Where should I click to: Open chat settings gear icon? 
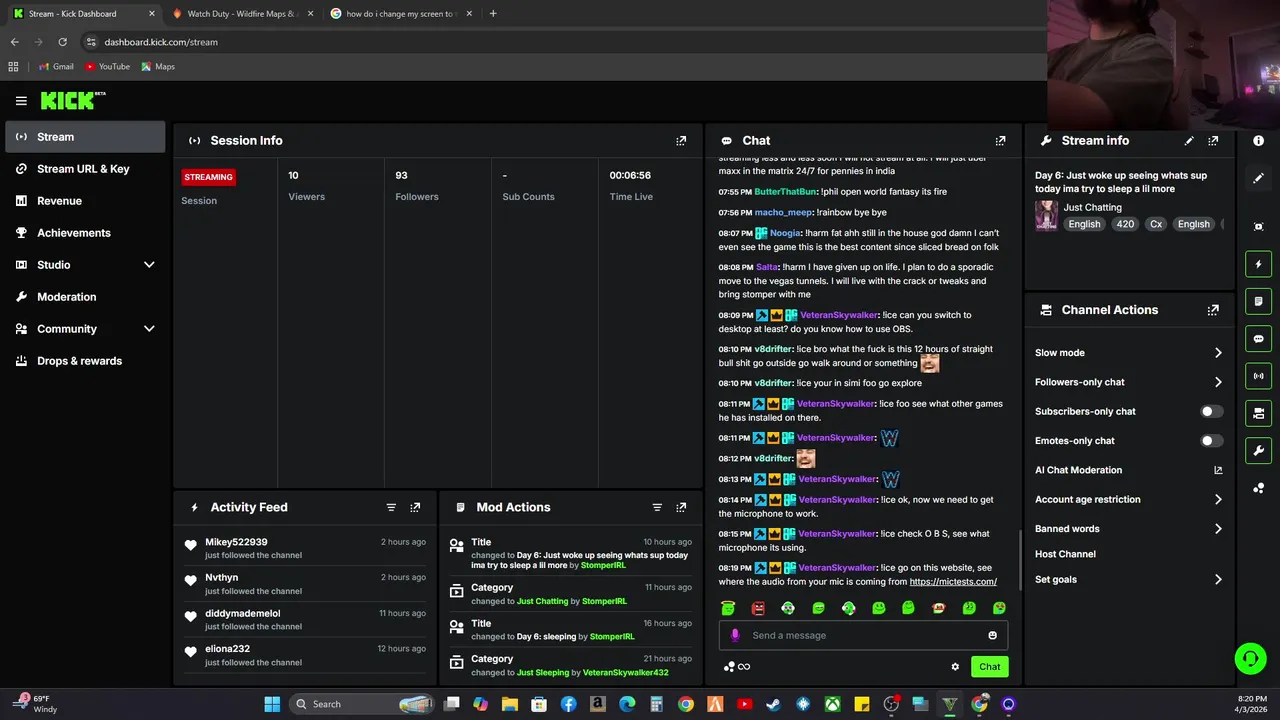tap(955, 667)
